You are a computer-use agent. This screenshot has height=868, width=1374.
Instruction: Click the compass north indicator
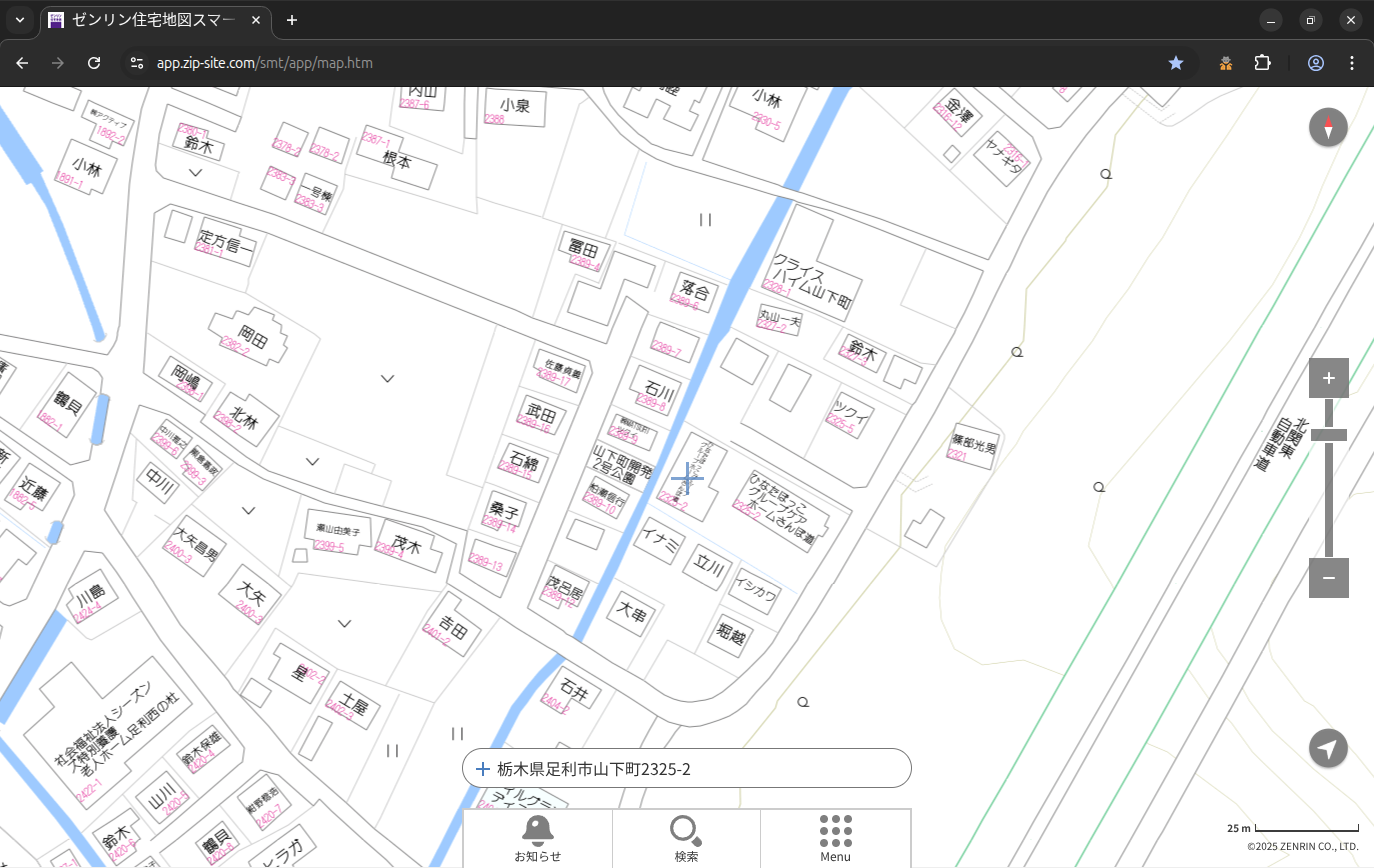point(1328,128)
